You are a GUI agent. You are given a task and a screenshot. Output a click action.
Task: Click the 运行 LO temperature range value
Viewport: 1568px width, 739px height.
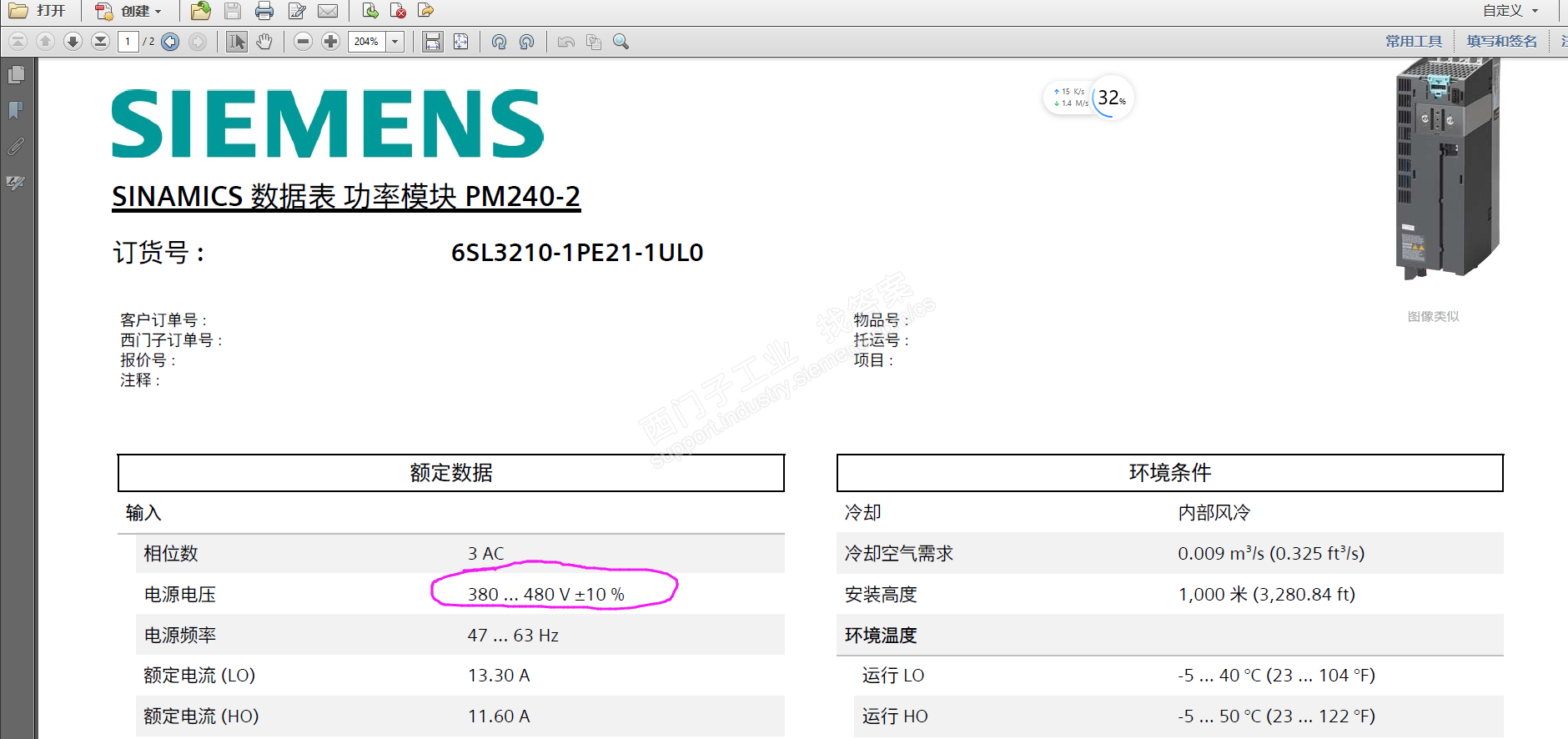pyautogui.click(x=1276, y=676)
